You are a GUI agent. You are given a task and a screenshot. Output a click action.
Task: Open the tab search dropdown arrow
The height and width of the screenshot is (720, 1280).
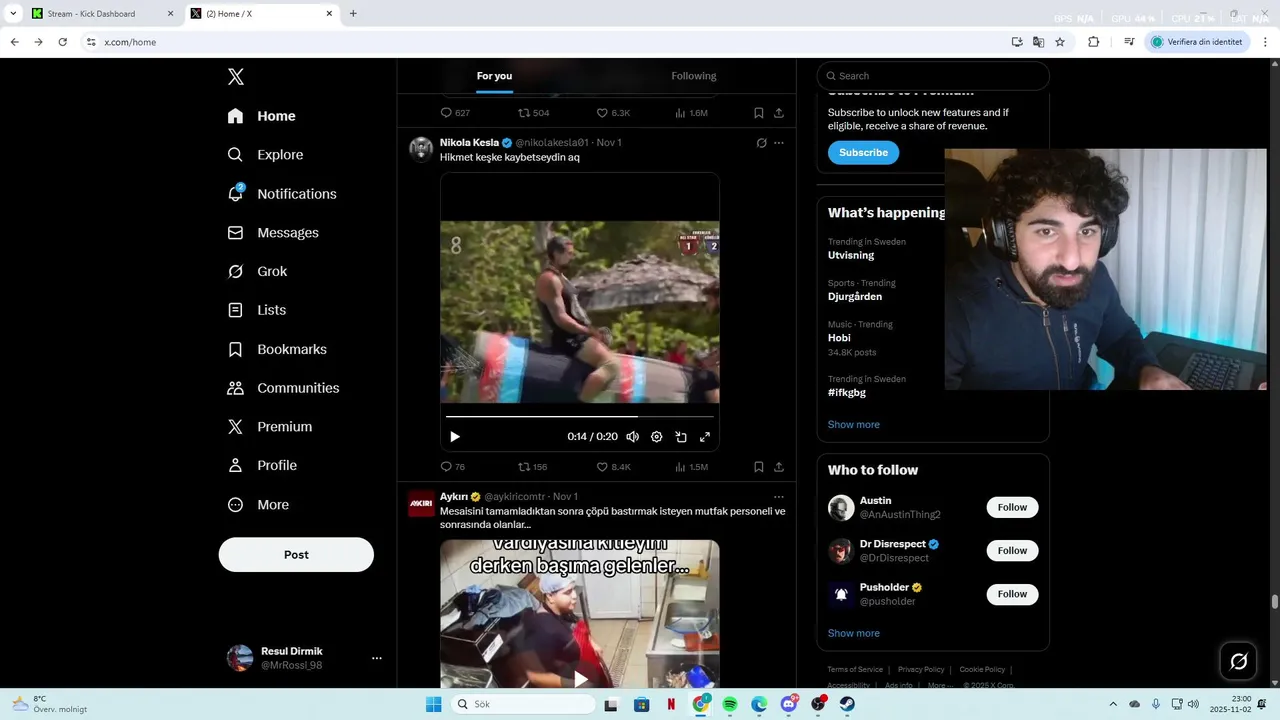[13, 14]
